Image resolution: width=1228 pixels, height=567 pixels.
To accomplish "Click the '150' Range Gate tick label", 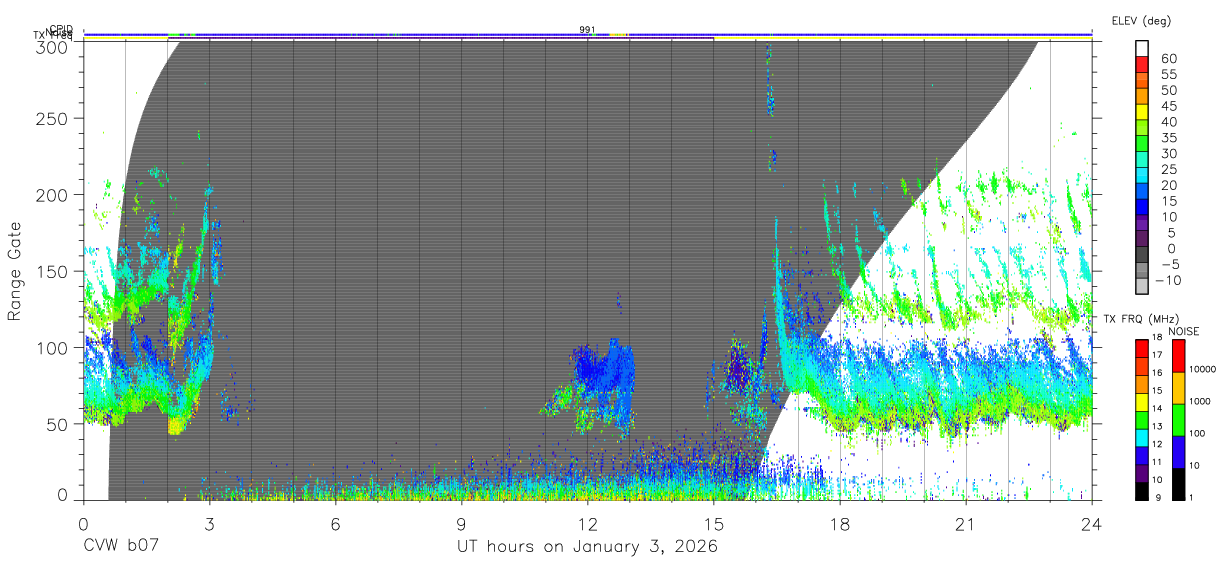I will tap(52, 271).
